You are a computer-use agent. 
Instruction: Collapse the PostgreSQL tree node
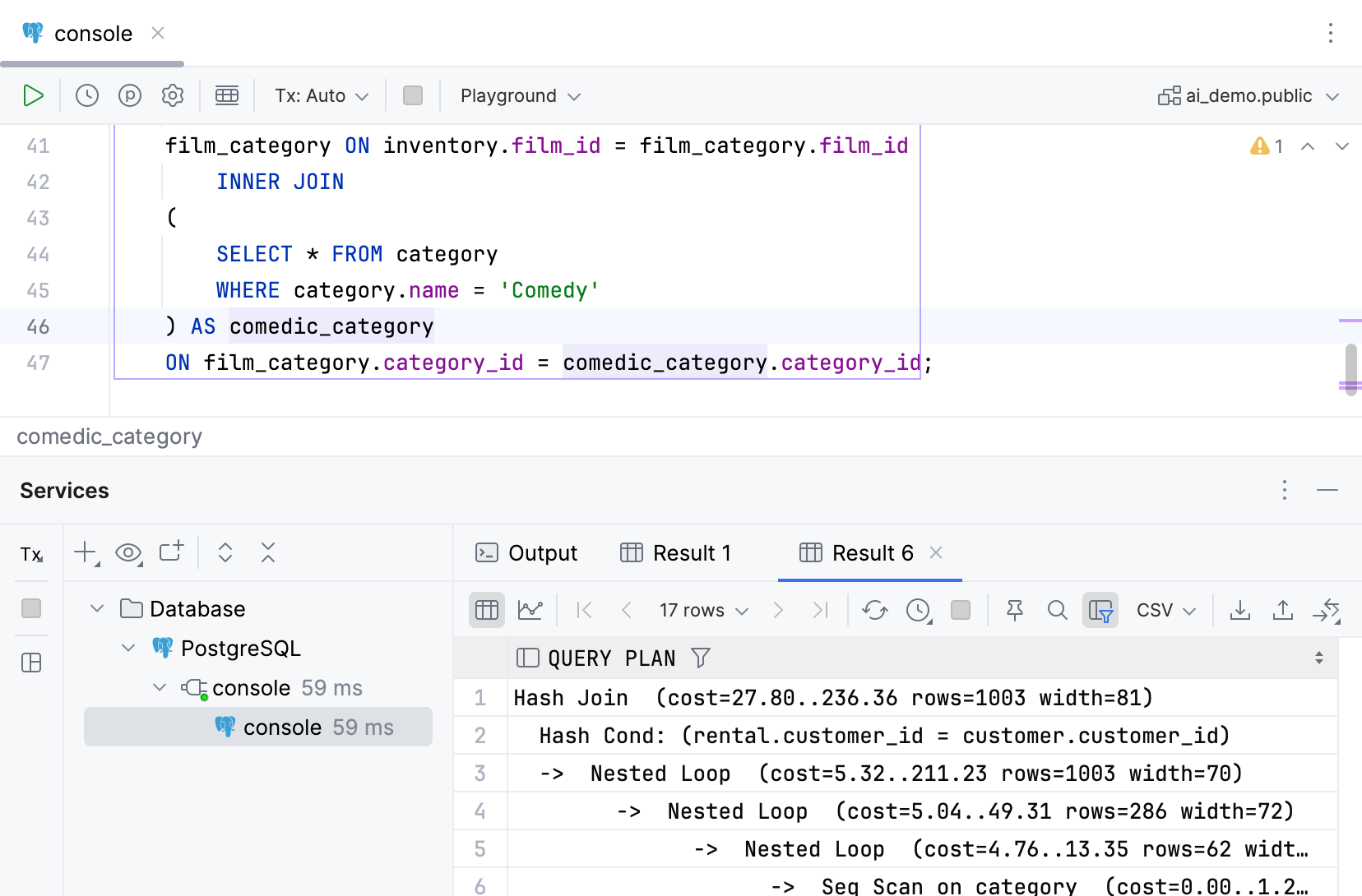(128, 649)
